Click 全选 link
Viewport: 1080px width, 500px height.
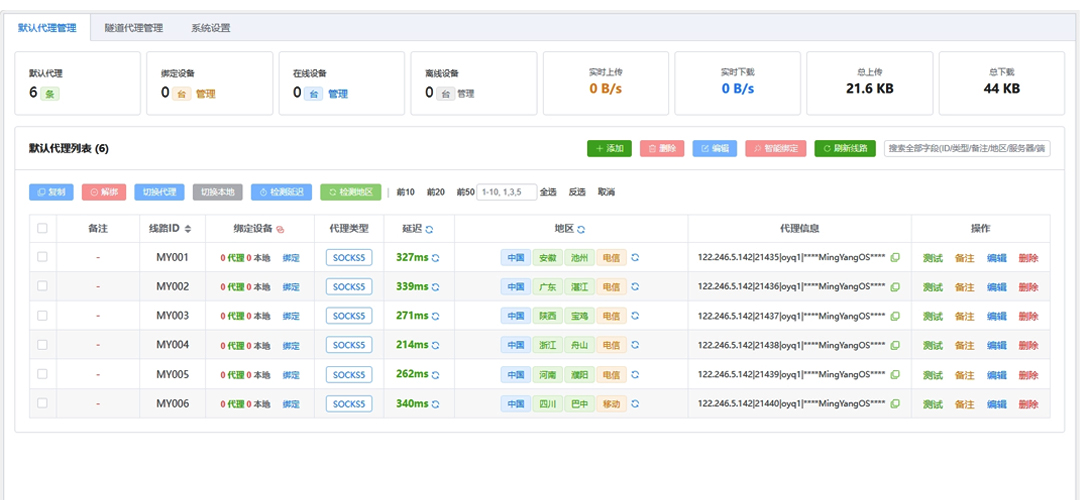point(548,192)
